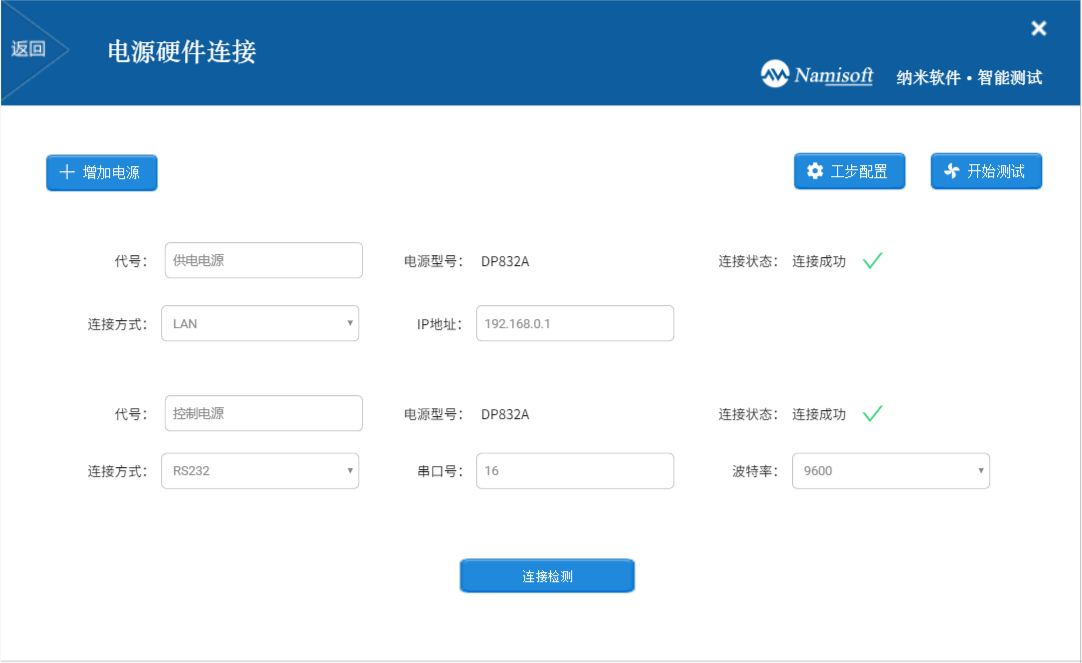Click the 代号 field containing 供电电源
The height and width of the screenshot is (663, 1082).
(x=264, y=260)
